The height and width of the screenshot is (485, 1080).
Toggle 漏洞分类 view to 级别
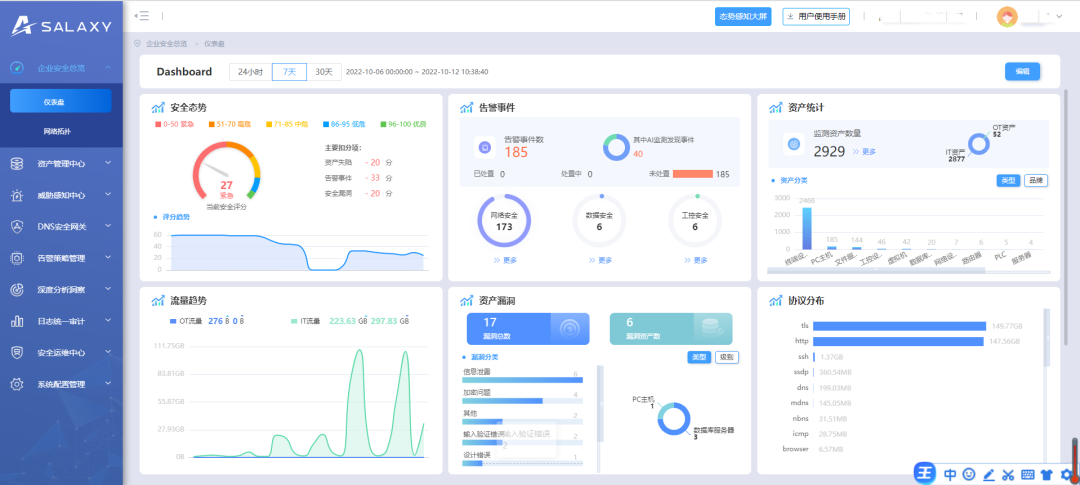727,357
